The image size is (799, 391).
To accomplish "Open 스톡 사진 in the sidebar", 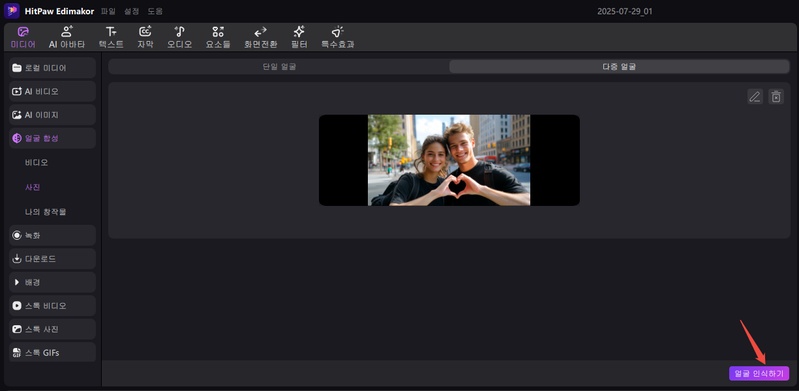I will [x=52, y=329].
